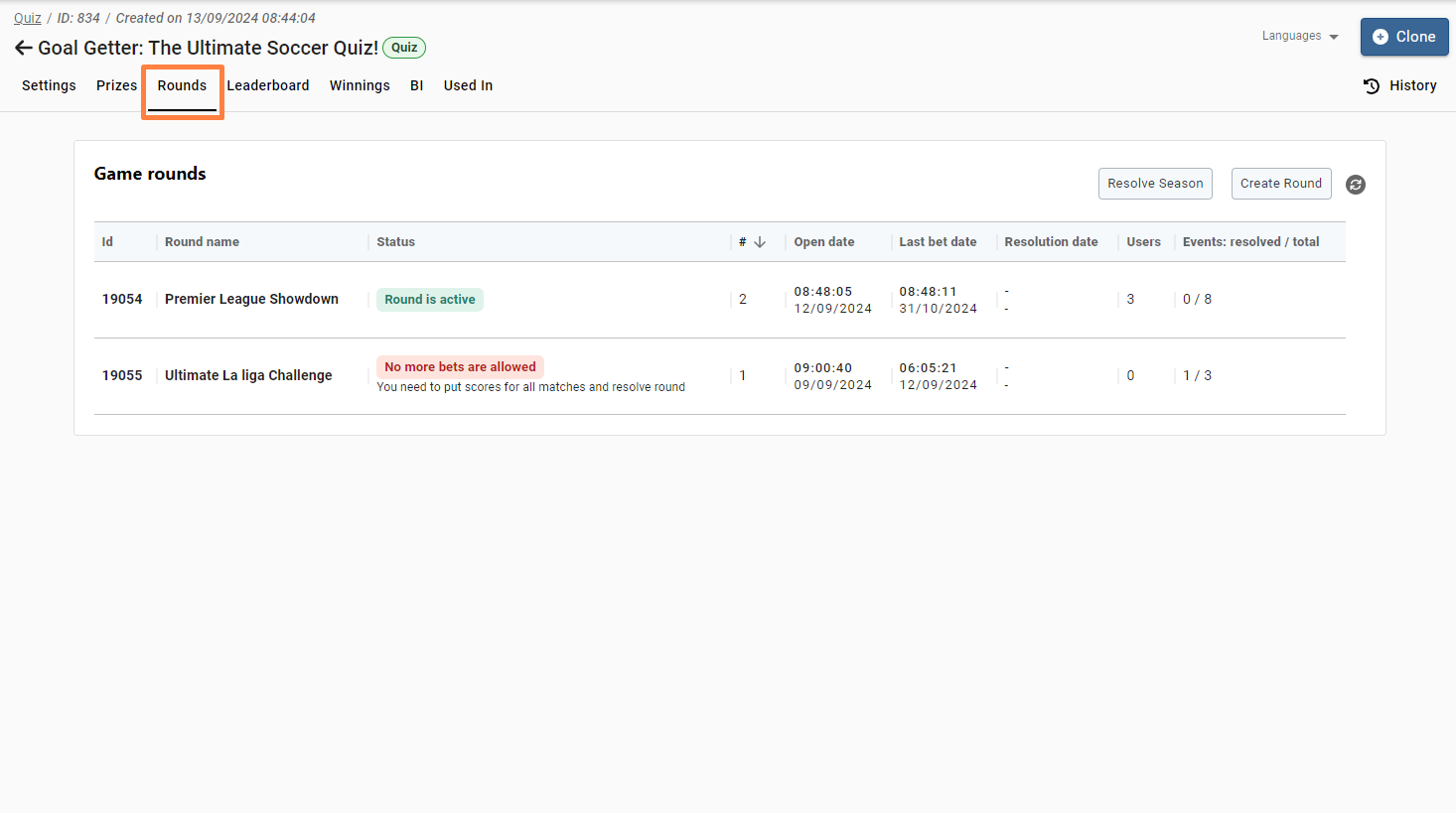Follow the Quiz breadcrumb link
The image size is (1456, 813).
28,18
